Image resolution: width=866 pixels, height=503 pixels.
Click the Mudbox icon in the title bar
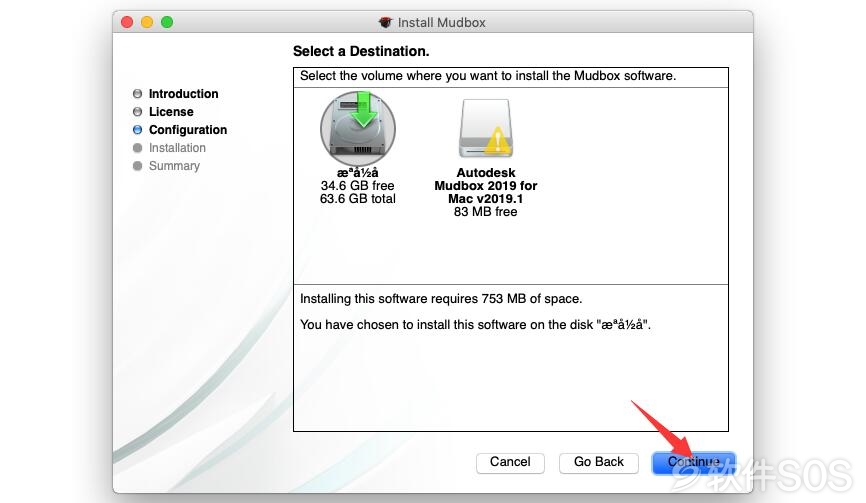tap(385, 23)
